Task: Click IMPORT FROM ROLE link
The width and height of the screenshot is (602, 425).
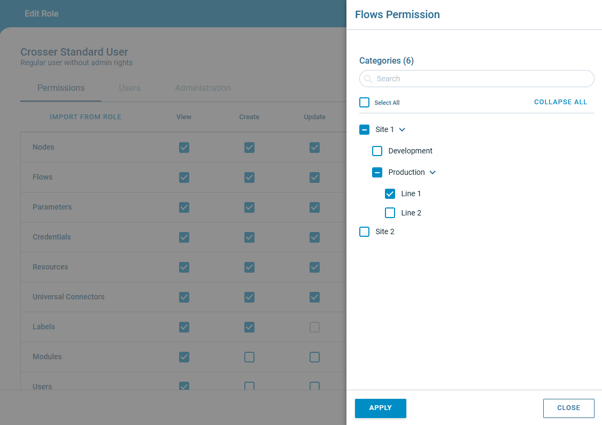Action: [86, 117]
